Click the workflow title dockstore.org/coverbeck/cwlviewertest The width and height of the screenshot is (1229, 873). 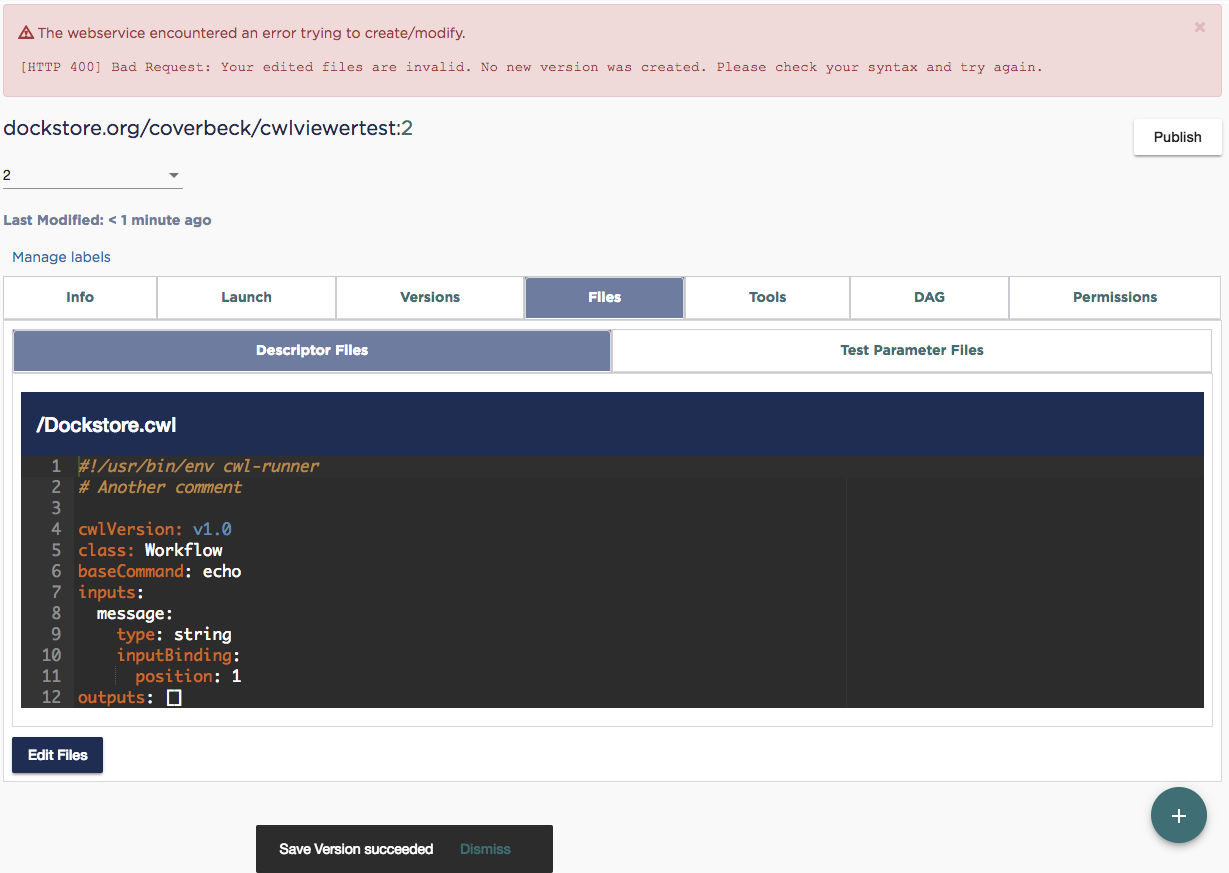[x=208, y=128]
